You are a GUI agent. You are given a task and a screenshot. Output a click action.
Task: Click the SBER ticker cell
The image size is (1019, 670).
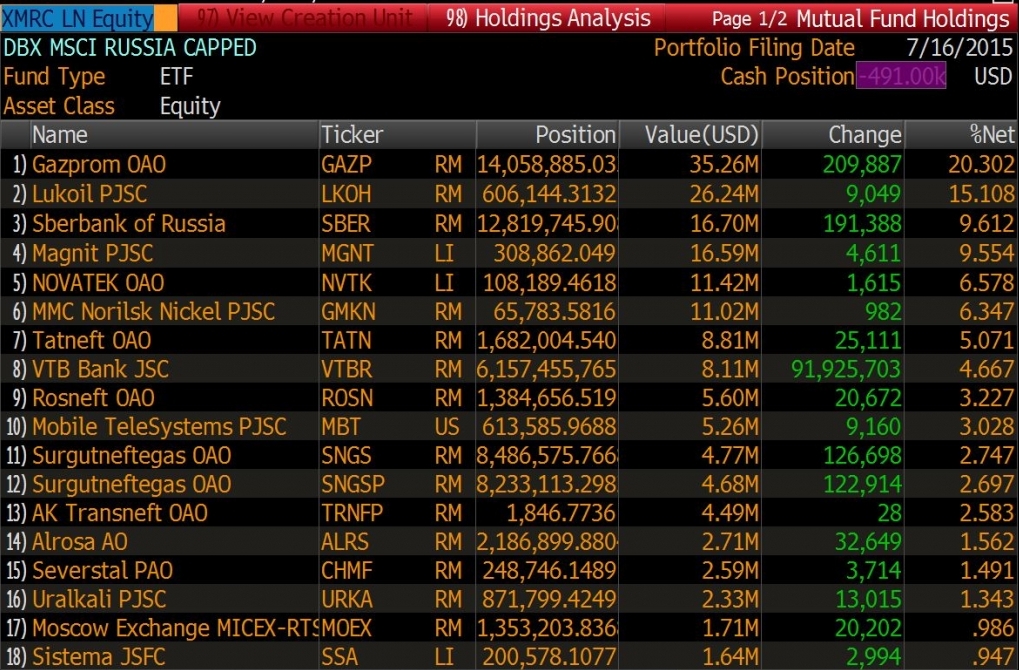click(346, 224)
